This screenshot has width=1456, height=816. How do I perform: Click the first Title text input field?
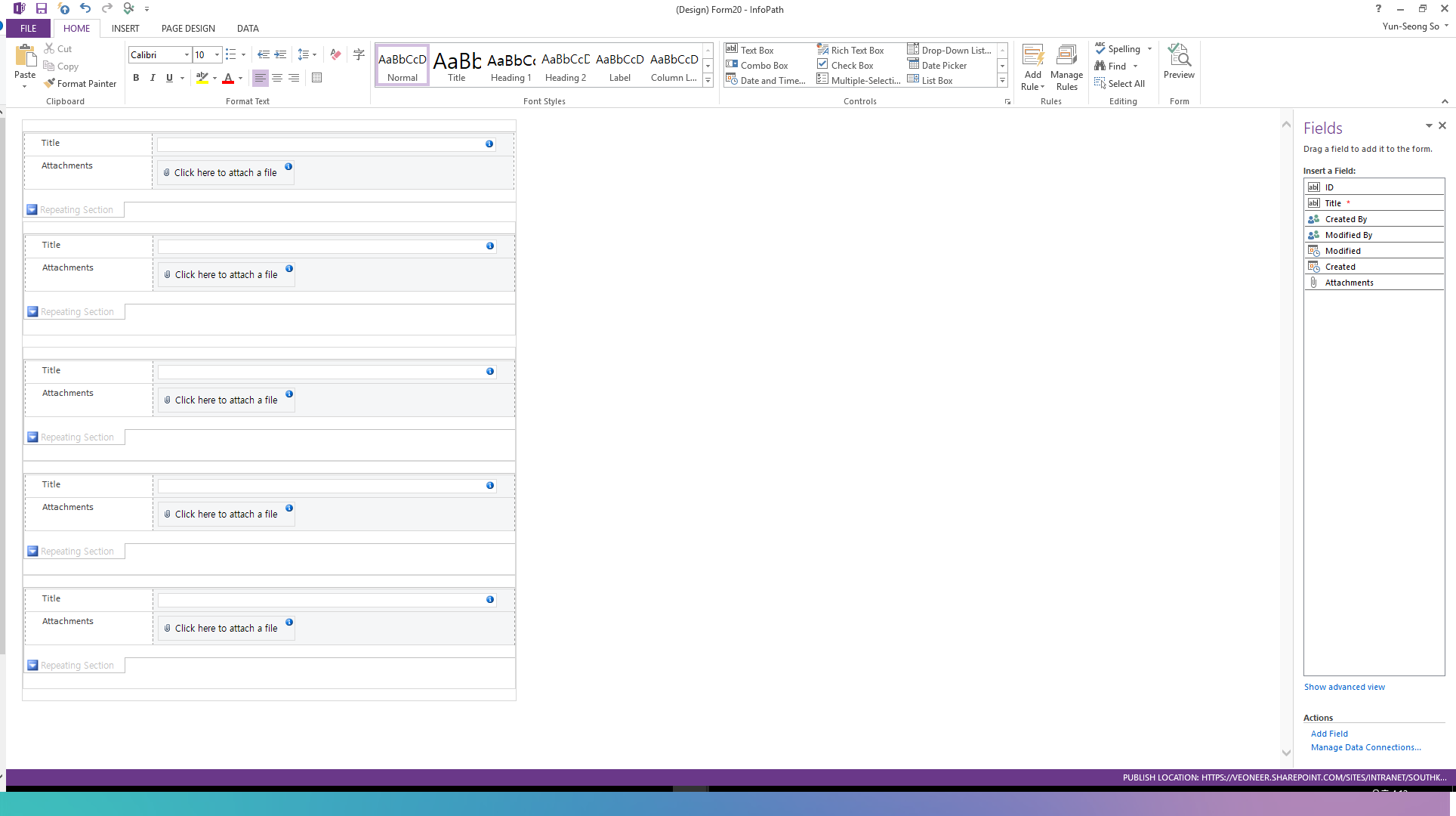pyautogui.click(x=326, y=144)
